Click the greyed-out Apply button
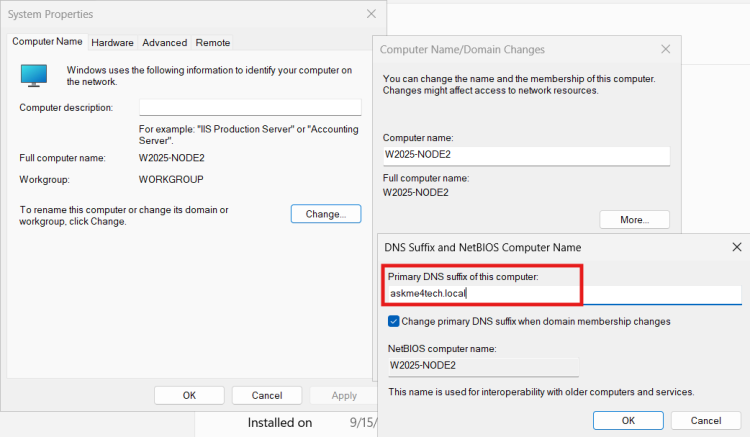Viewport: 750px width, 437px height. tap(344, 395)
